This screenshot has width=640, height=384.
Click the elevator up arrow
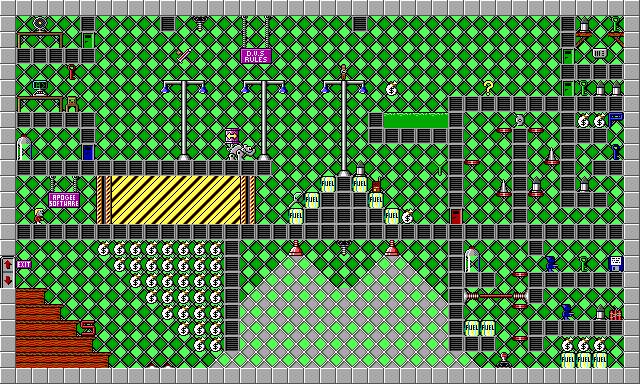(8, 264)
